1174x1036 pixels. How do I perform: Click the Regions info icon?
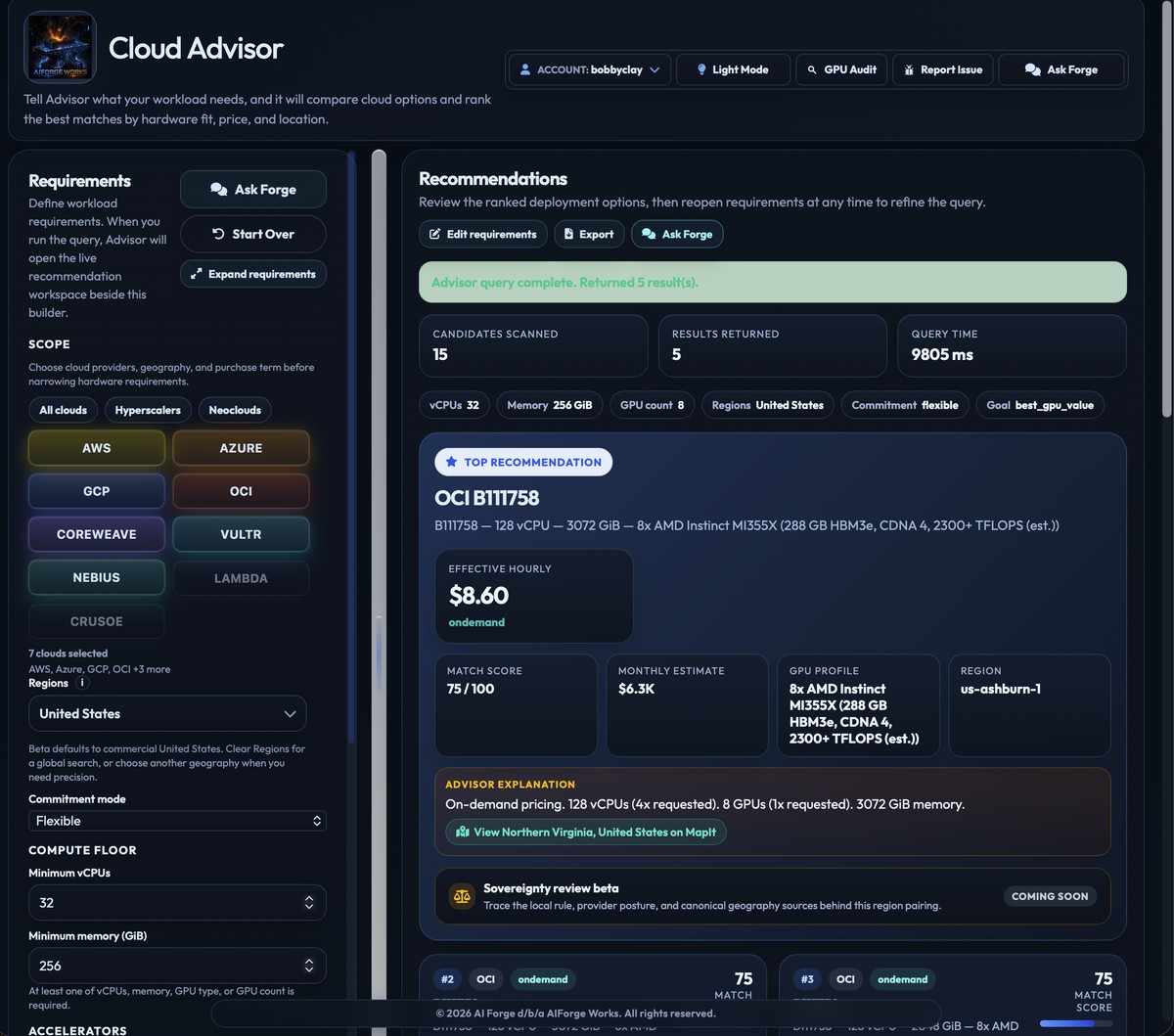82,683
